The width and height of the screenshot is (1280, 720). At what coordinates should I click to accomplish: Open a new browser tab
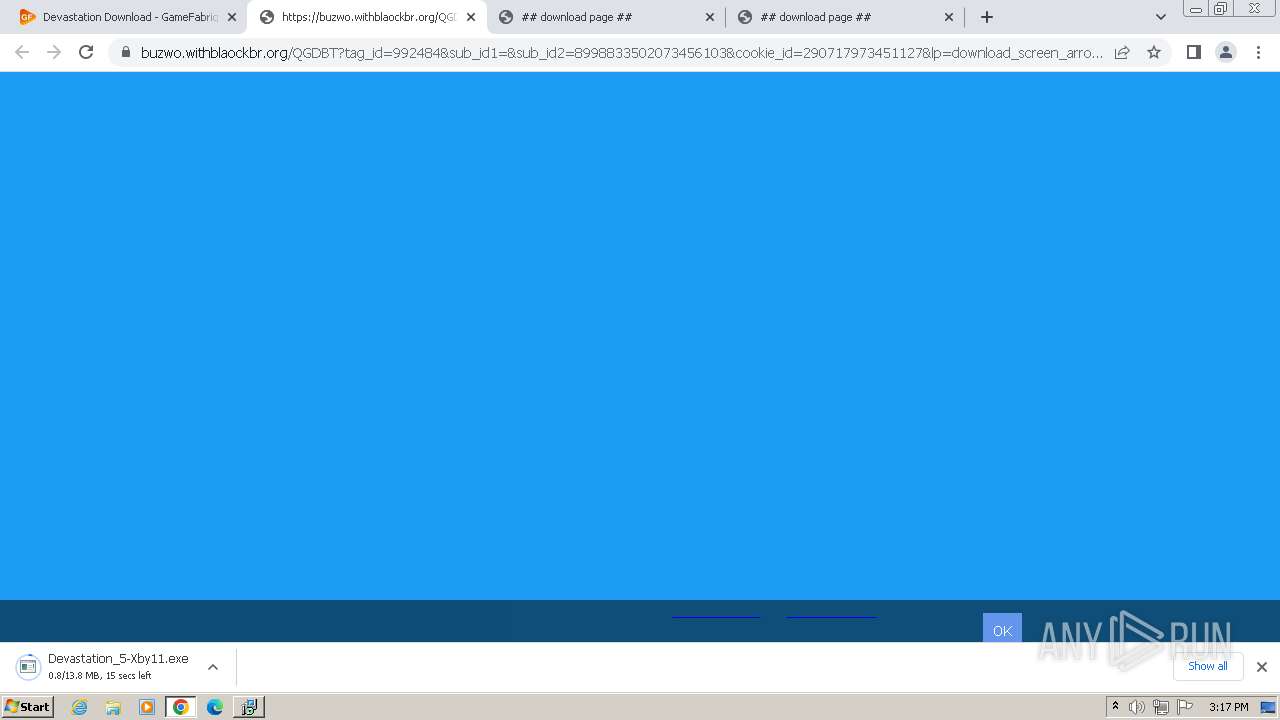(x=987, y=17)
